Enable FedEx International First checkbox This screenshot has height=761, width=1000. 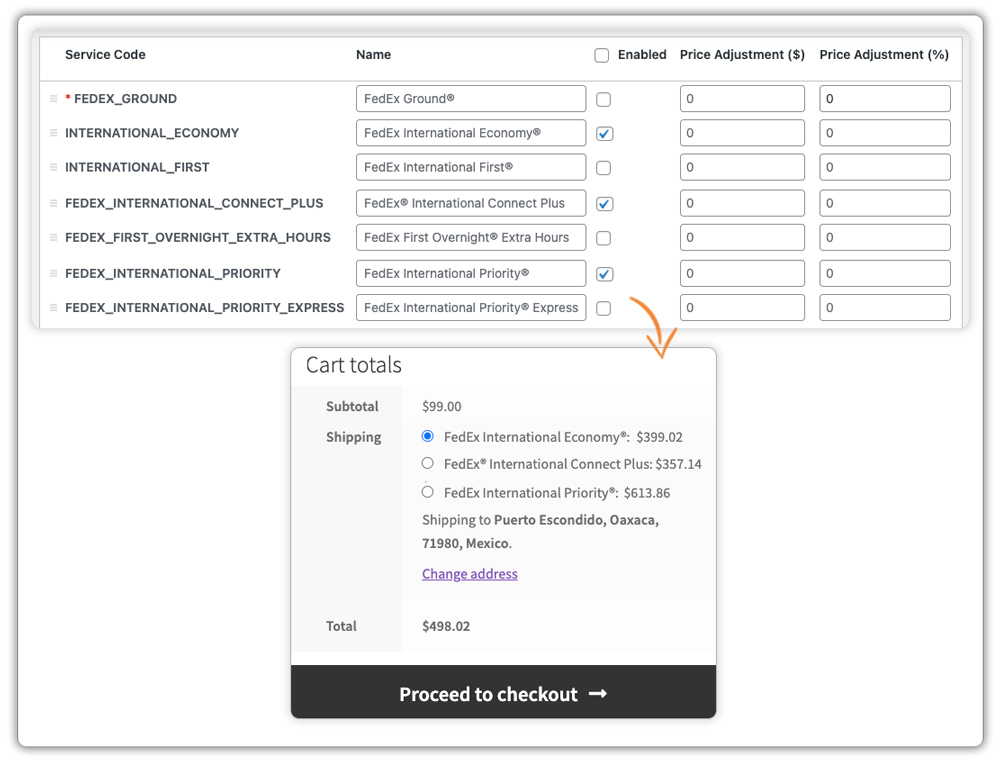click(x=603, y=168)
